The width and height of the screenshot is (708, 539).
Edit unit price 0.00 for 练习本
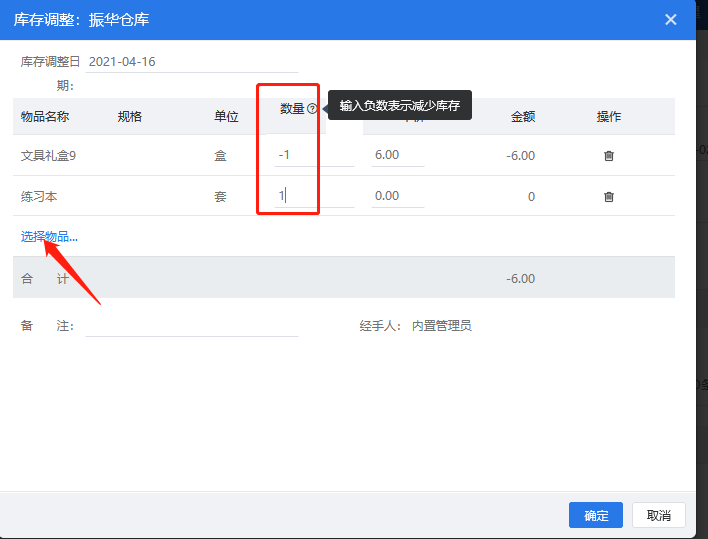pos(398,196)
